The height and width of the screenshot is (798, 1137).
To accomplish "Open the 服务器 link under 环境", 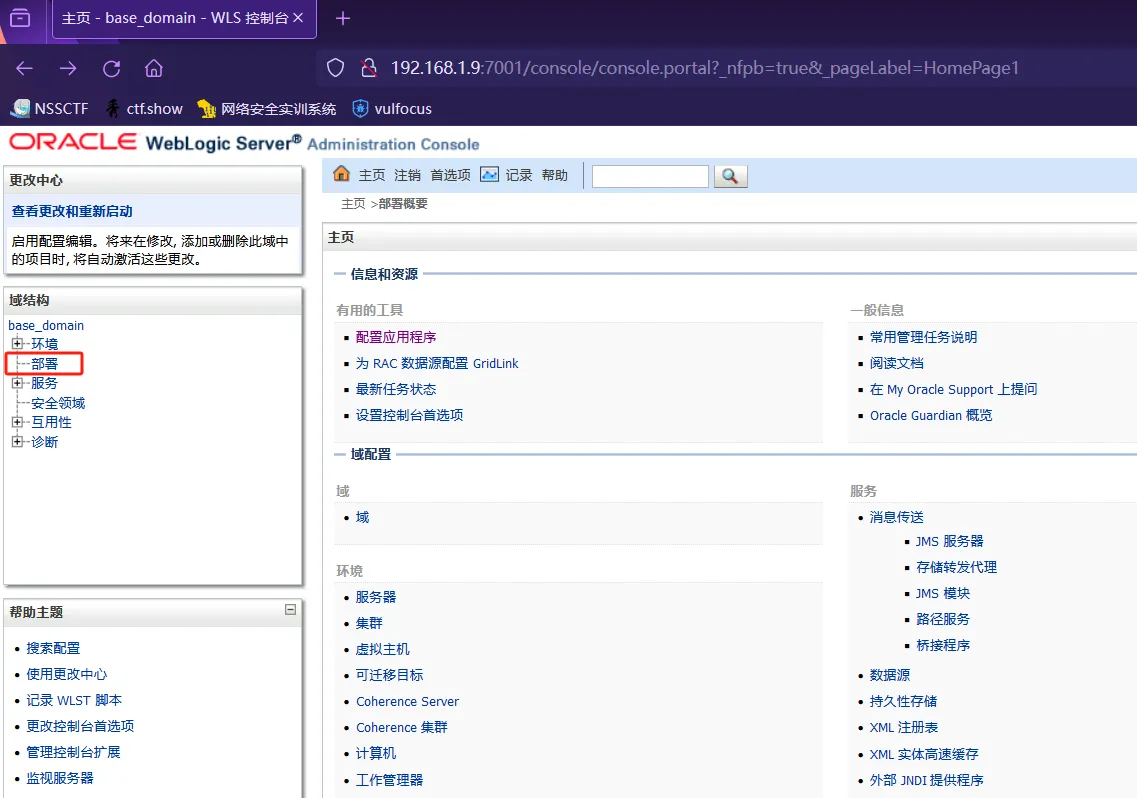I will point(376,597).
